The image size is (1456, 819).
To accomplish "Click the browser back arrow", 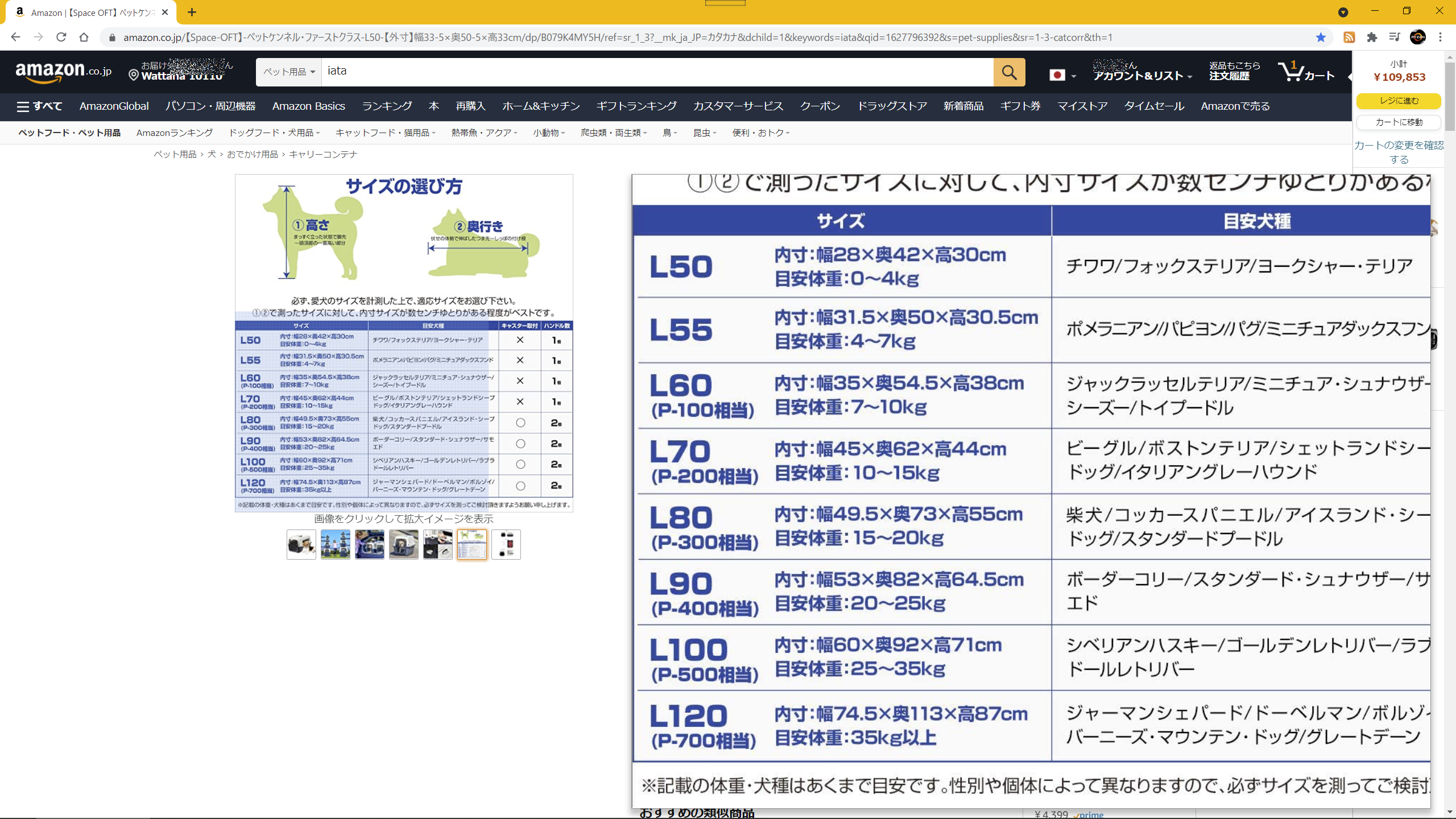I will [15, 37].
